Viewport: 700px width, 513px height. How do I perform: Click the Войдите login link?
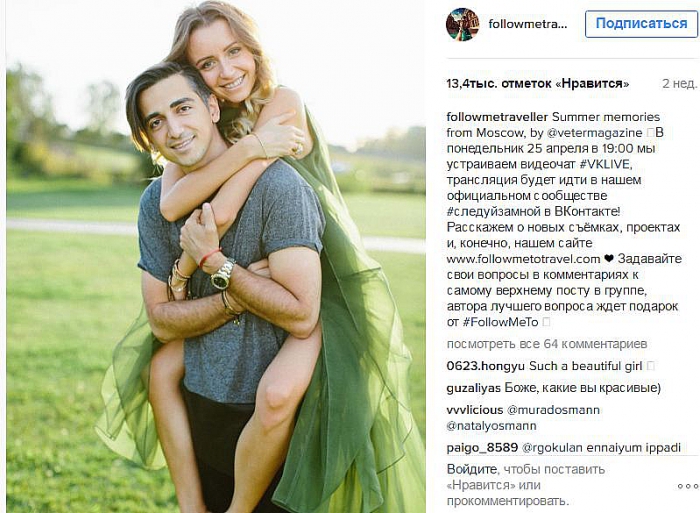(x=472, y=469)
